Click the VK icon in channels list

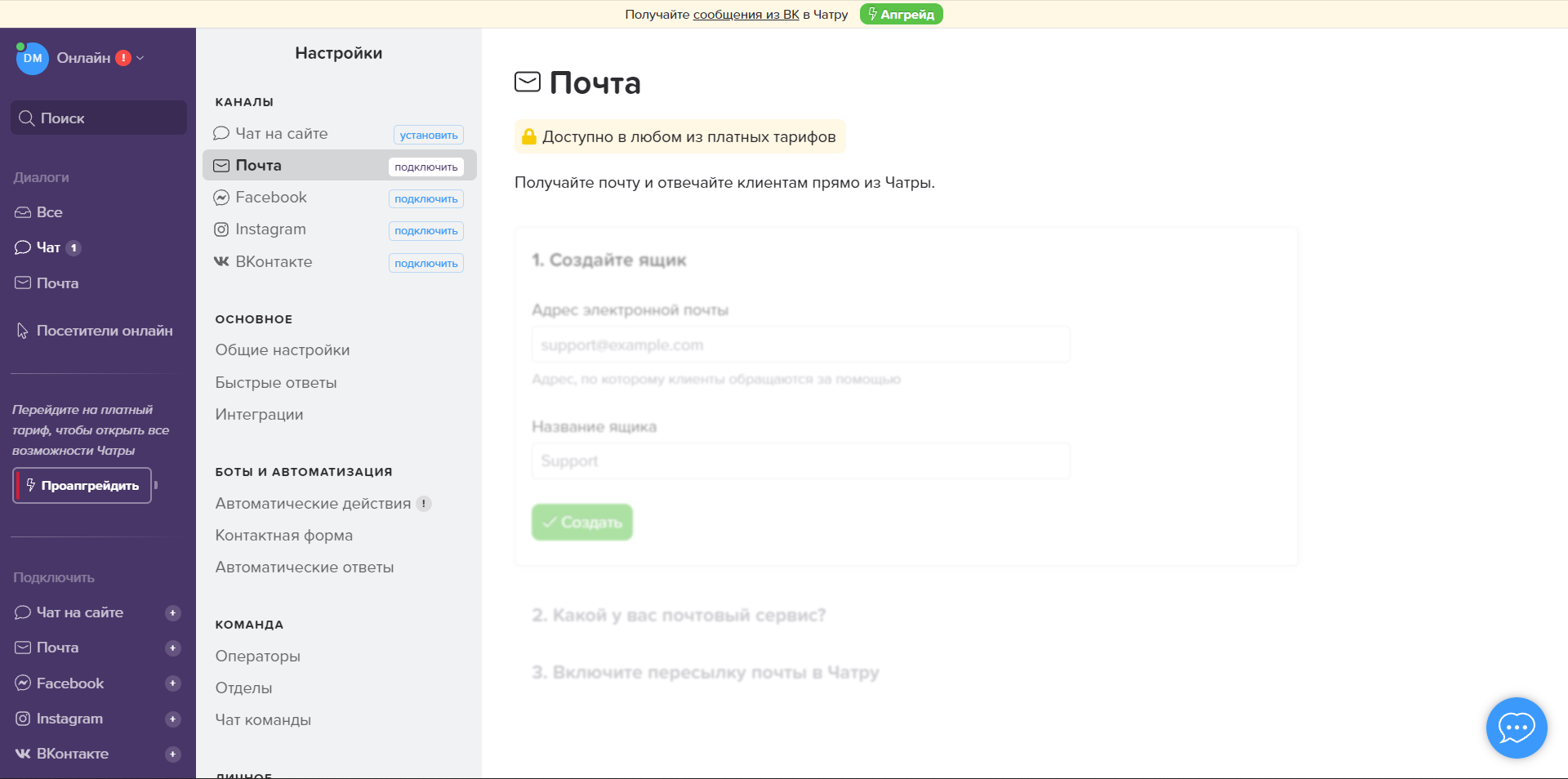221,261
